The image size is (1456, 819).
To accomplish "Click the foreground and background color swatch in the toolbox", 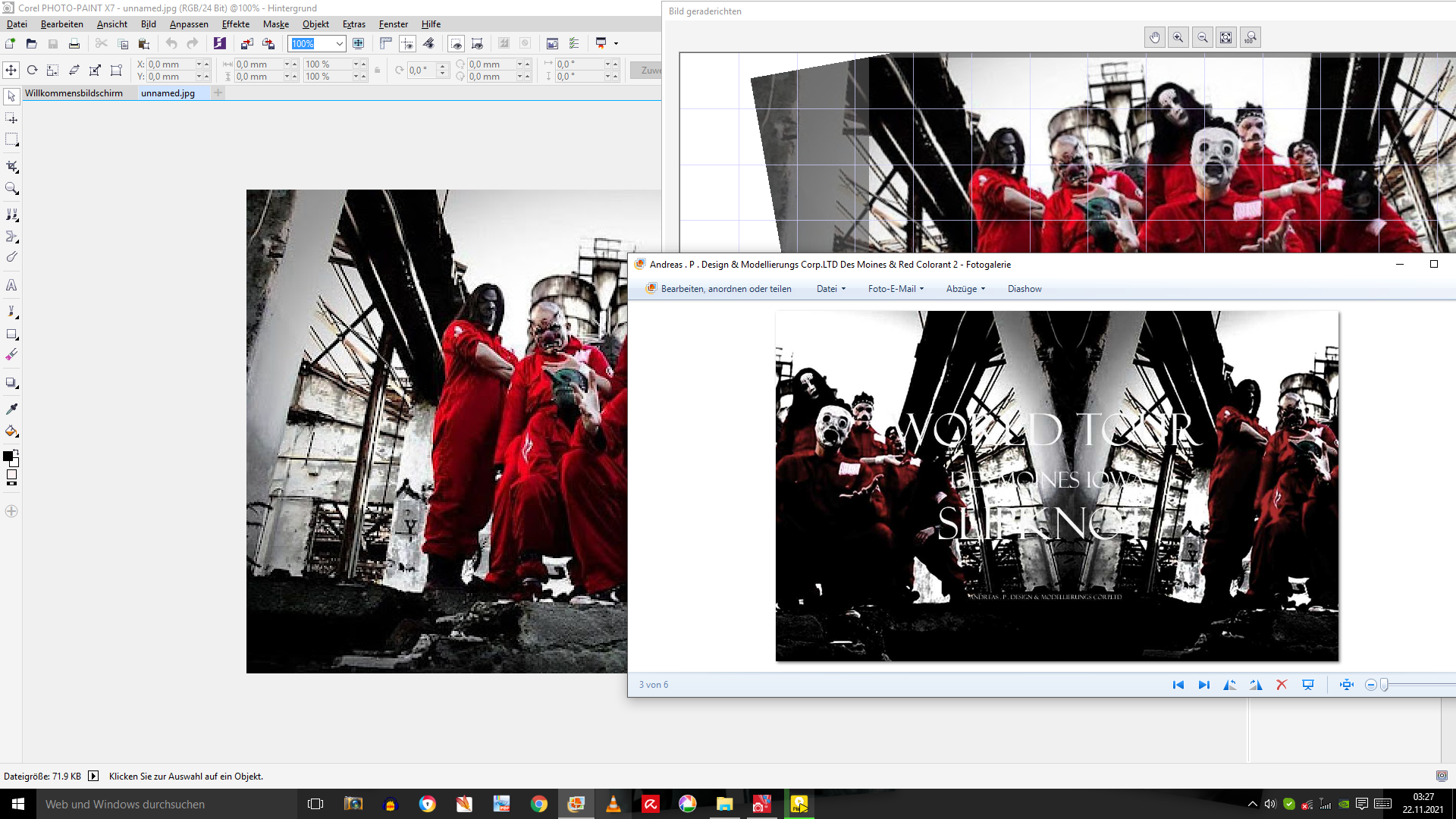I will tap(11, 457).
